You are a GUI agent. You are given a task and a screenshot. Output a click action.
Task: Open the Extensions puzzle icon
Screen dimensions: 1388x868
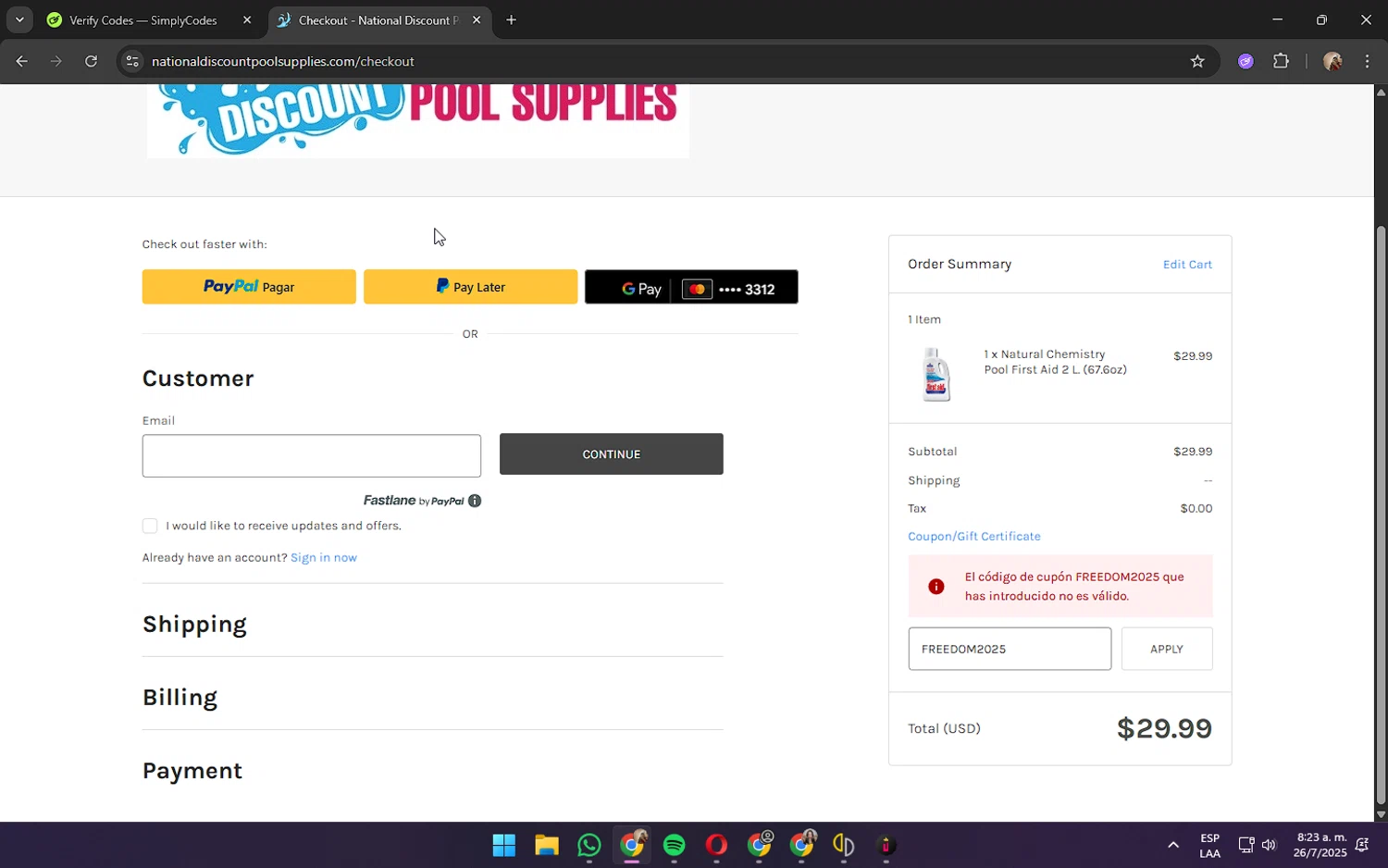pos(1281,61)
